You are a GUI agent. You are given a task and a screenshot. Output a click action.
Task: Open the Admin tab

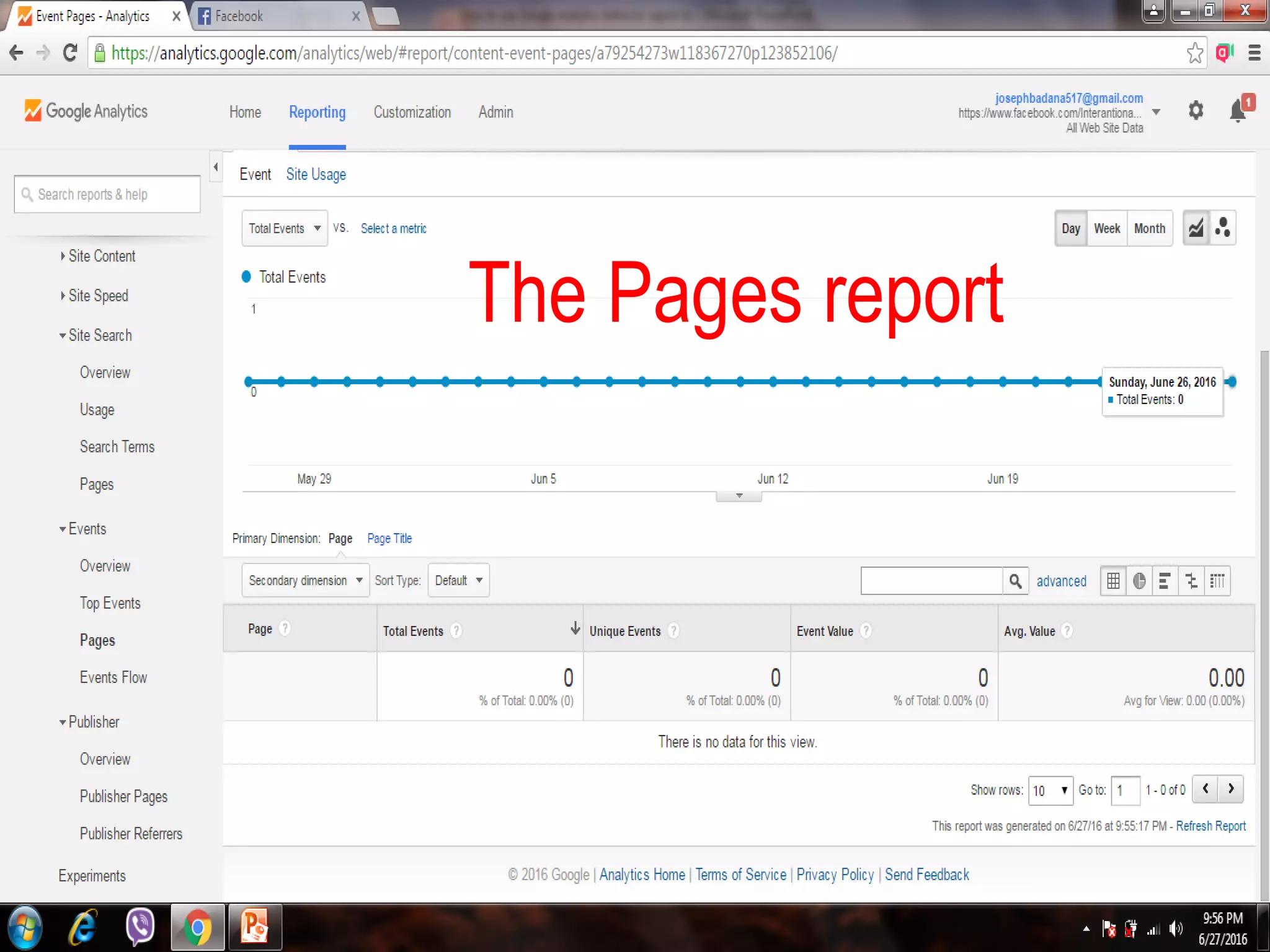tap(495, 112)
